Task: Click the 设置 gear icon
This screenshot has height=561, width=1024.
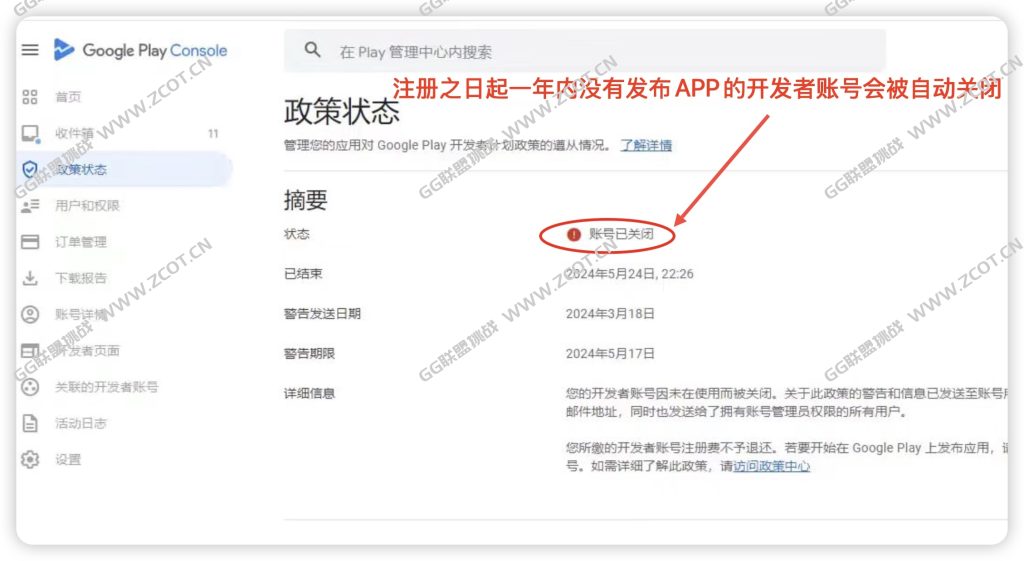Action: (30, 460)
